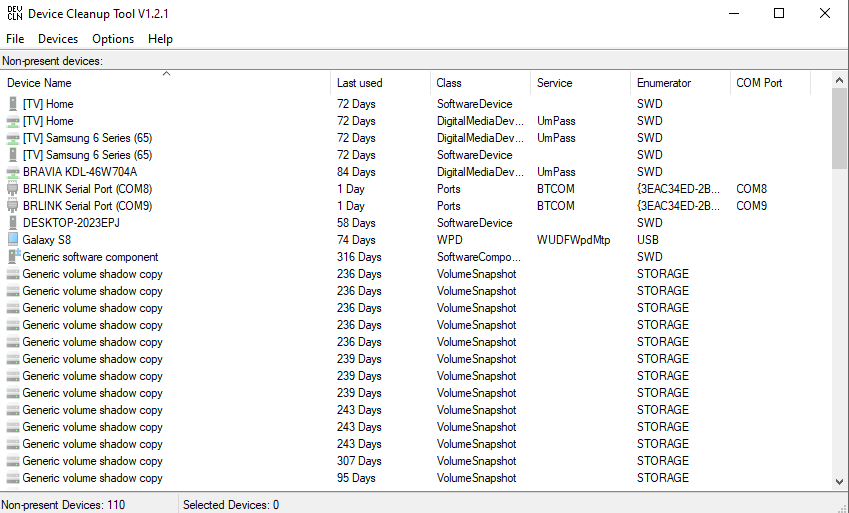The width and height of the screenshot is (849, 513).
Task: Open the Devices menu
Action: (x=58, y=39)
